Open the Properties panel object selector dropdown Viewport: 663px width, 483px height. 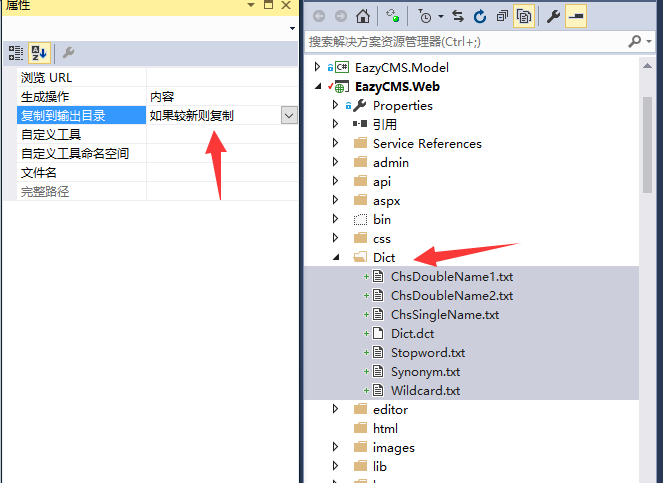[x=292, y=28]
